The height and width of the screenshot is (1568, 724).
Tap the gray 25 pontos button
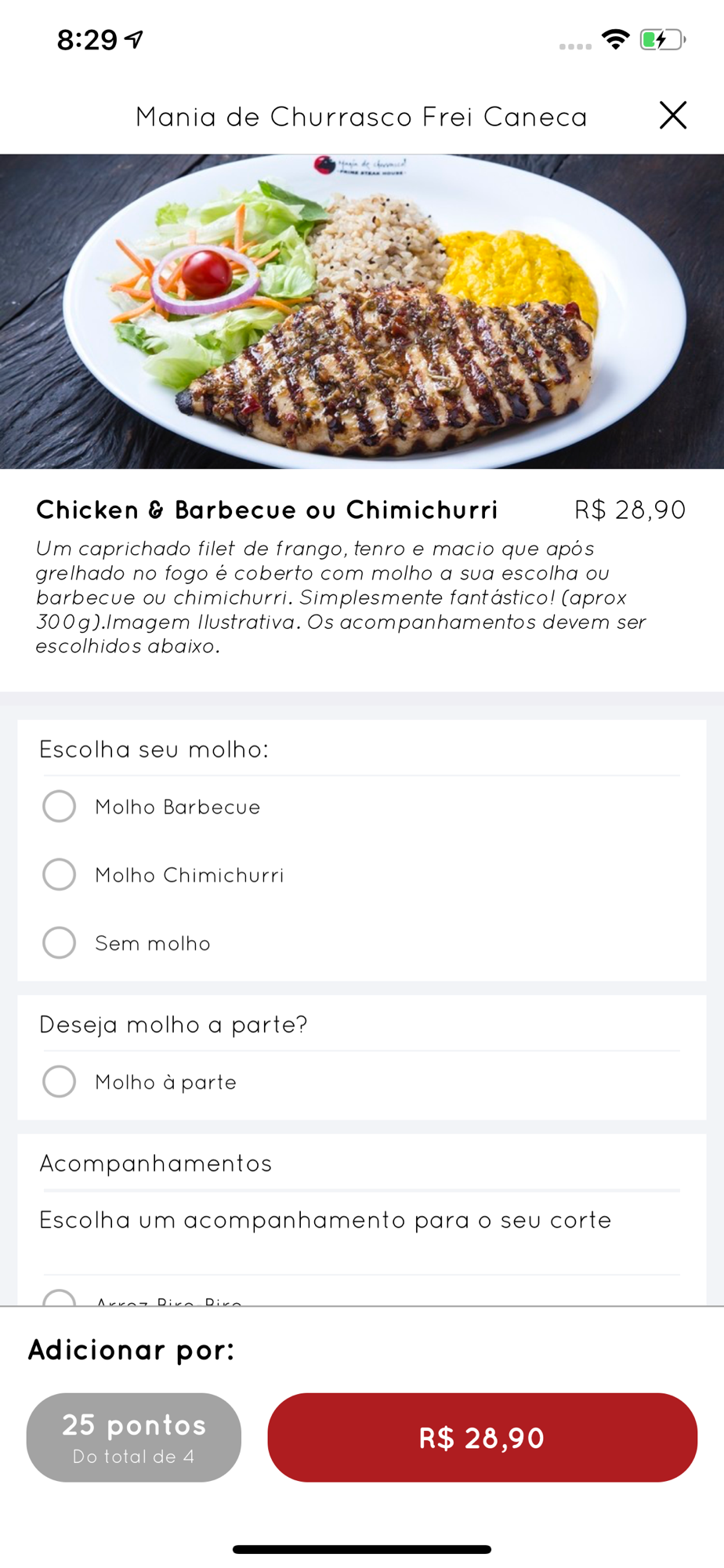pos(134,1437)
